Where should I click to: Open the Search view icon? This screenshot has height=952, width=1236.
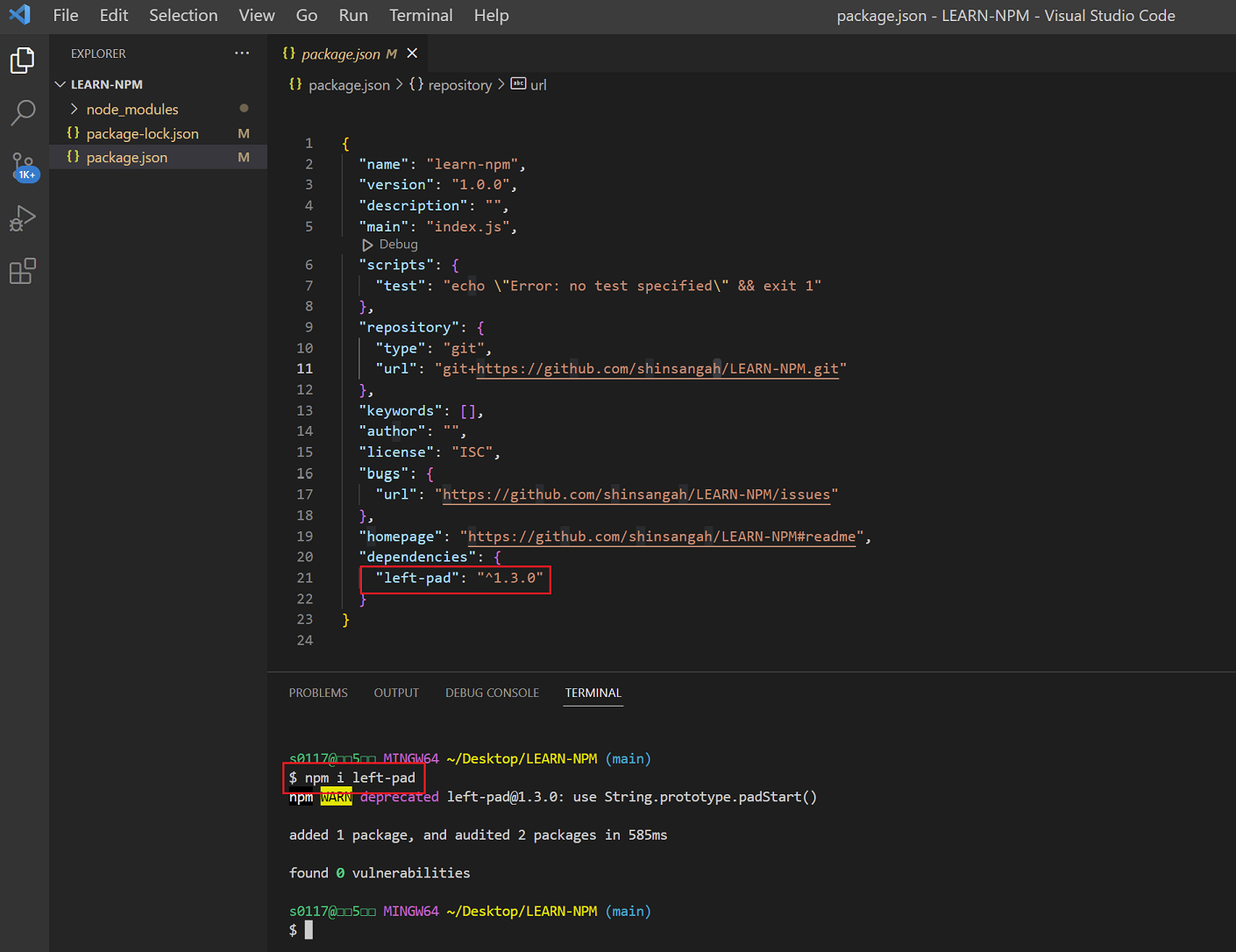[23, 113]
